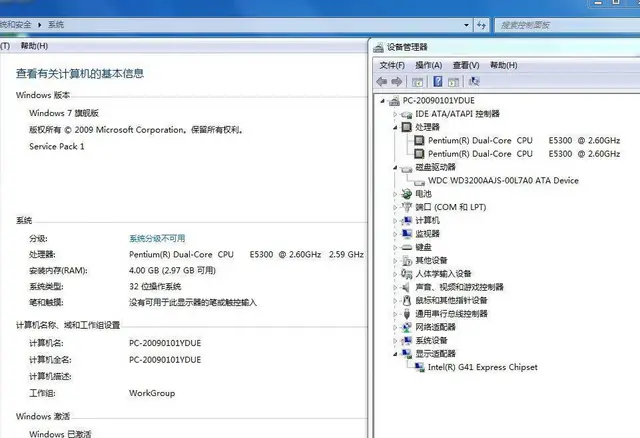Select the 显示适配器 icon
Image resolution: width=640 pixels, height=438 pixels.
(407, 354)
